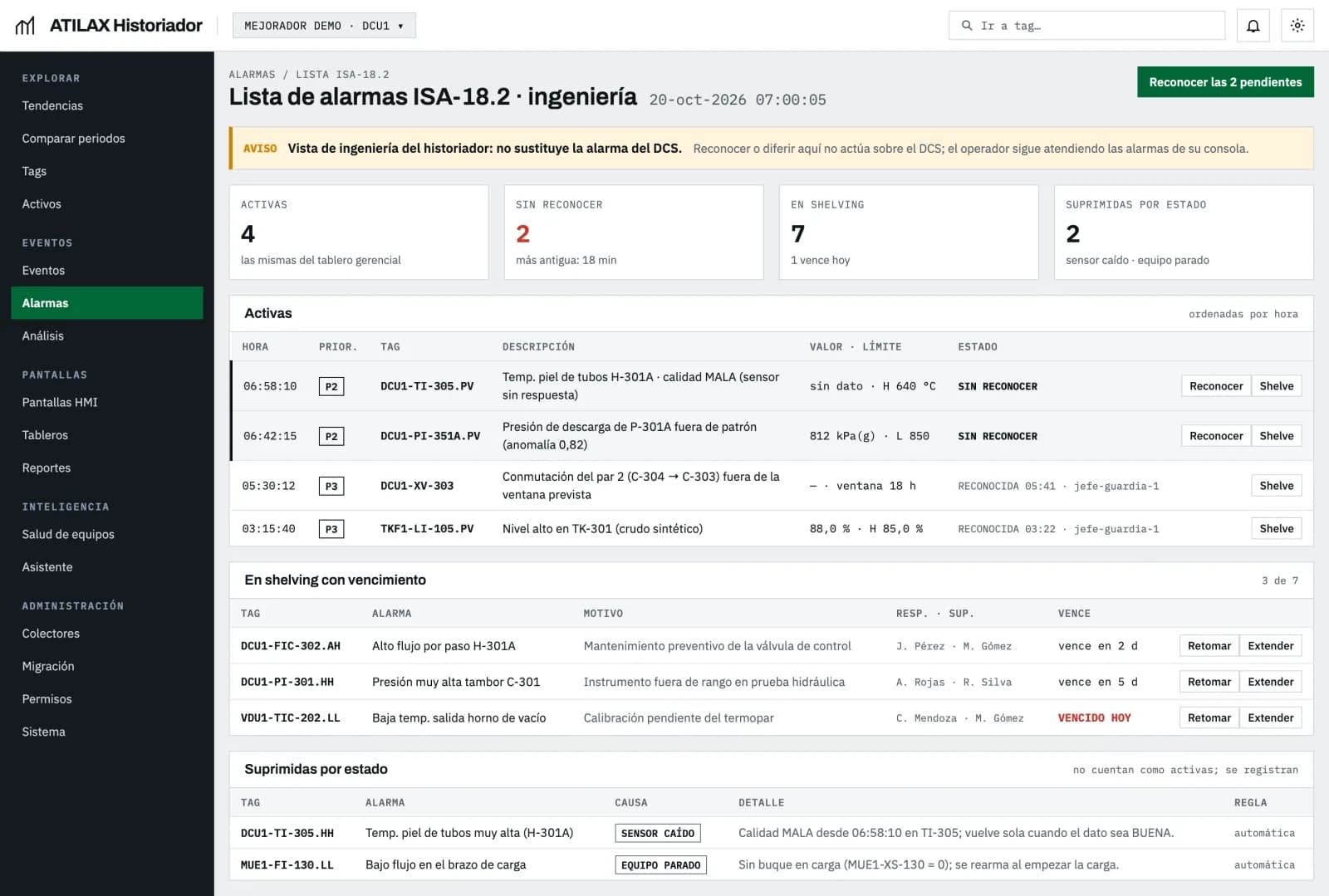Click the EQUIPO PARADO cause badge
Viewport: 1329px width, 896px height.
(x=660, y=865)
